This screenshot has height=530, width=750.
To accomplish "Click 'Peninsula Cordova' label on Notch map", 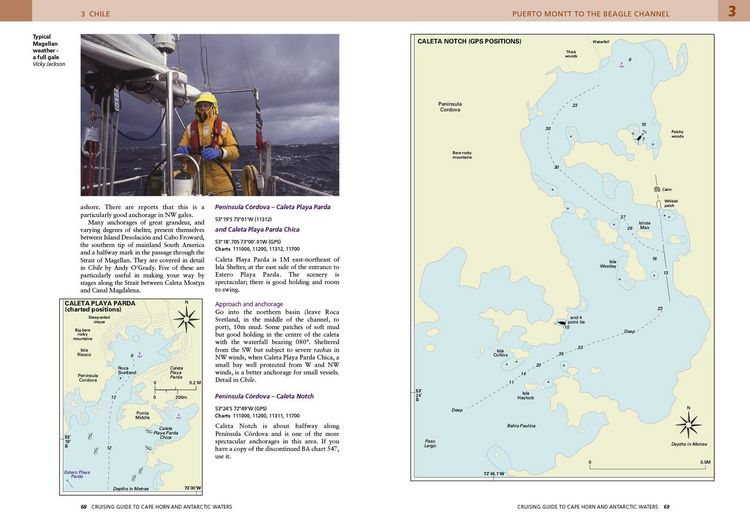I will 450,107.
